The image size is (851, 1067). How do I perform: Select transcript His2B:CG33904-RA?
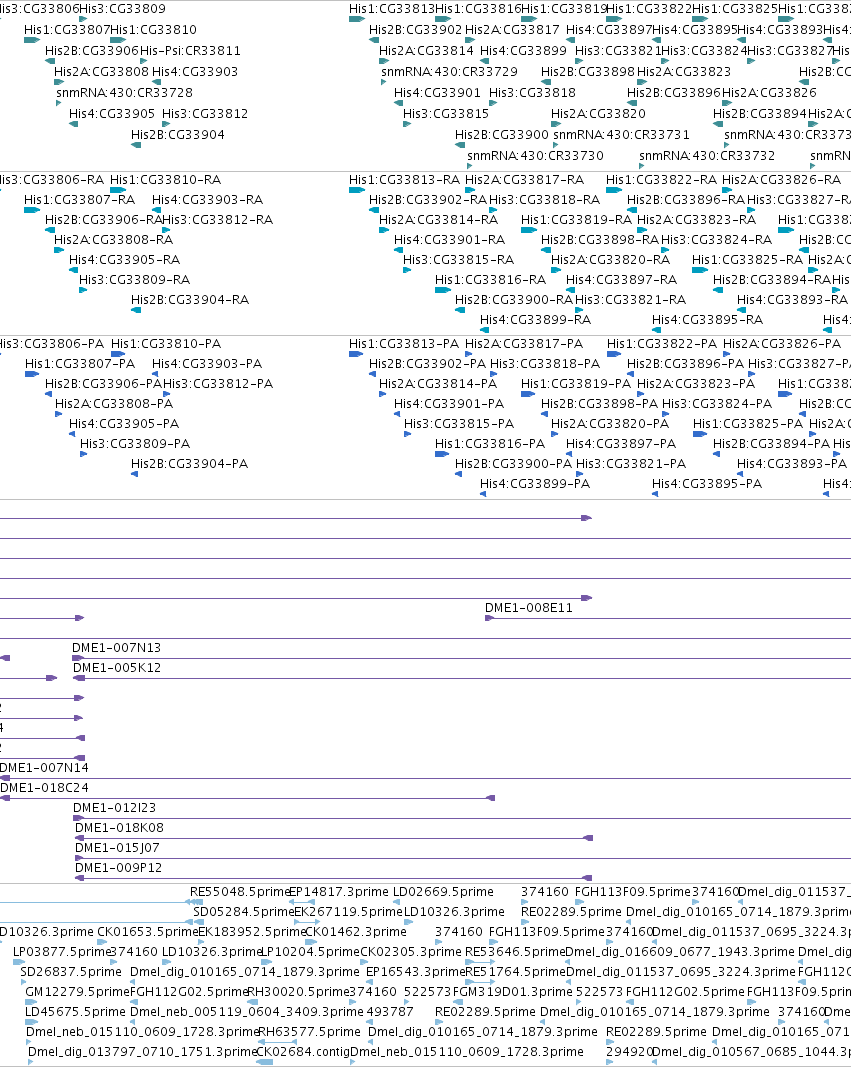tap(190, 300)
